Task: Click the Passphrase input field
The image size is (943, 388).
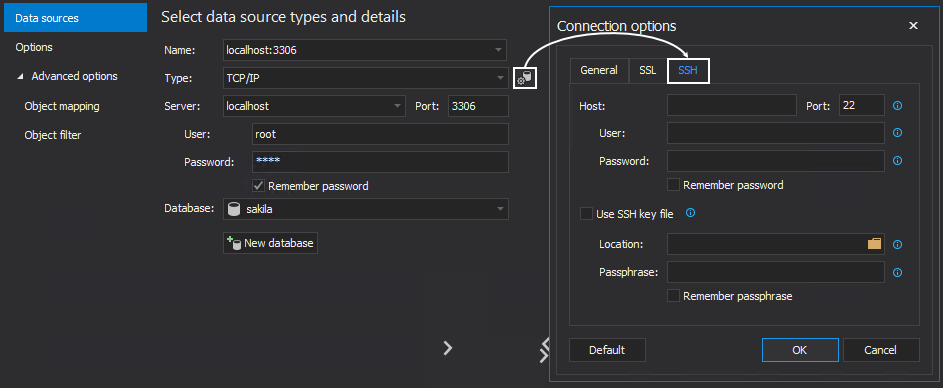Action: coord(776,272)
